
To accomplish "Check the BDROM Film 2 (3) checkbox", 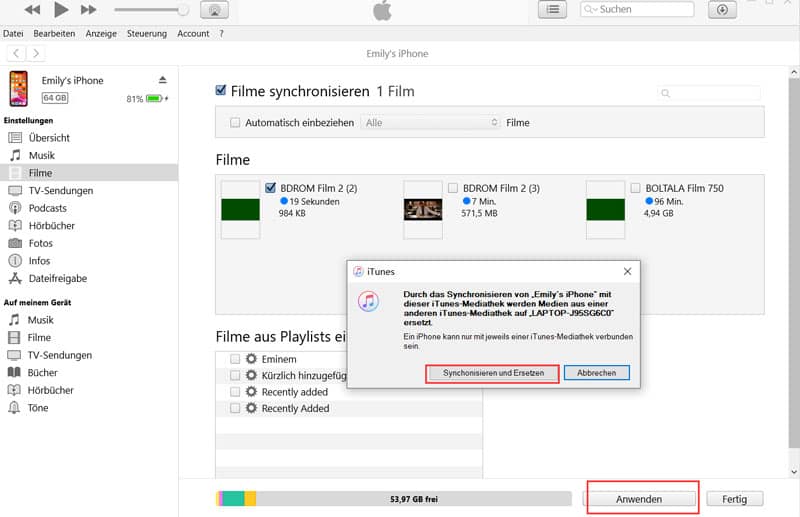I will click(453, 188).
